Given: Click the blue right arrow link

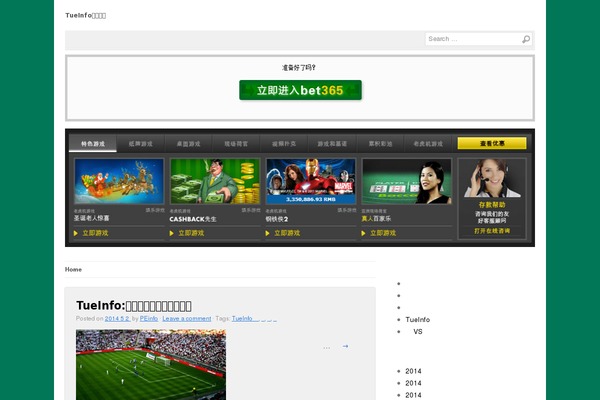Looking at the screenshot, I should 345,346.
